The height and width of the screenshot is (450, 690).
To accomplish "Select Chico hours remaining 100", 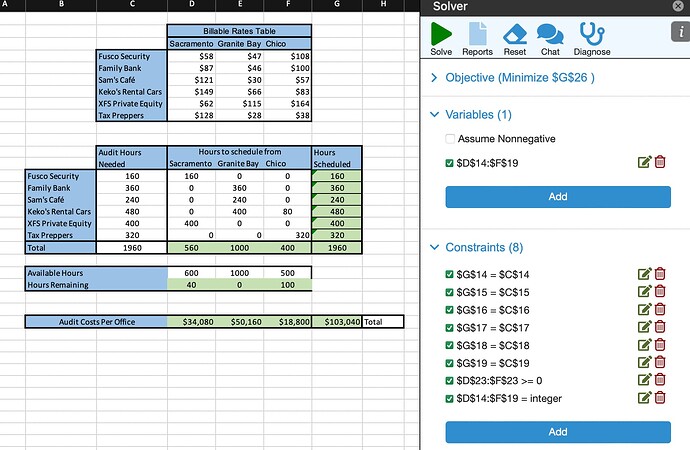I will (288, 285).
